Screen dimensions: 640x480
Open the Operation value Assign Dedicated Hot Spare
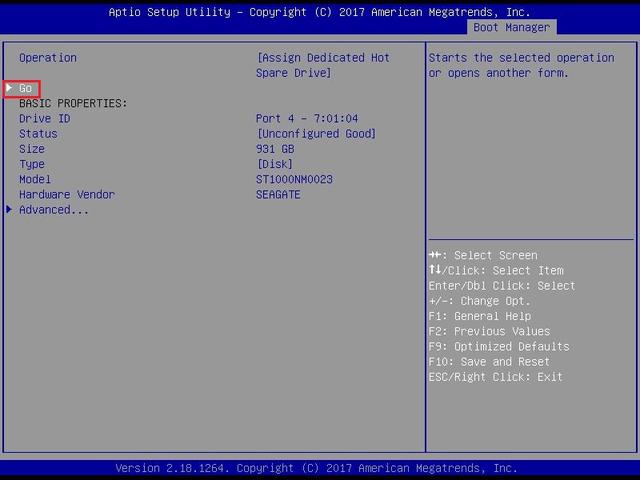323,65
